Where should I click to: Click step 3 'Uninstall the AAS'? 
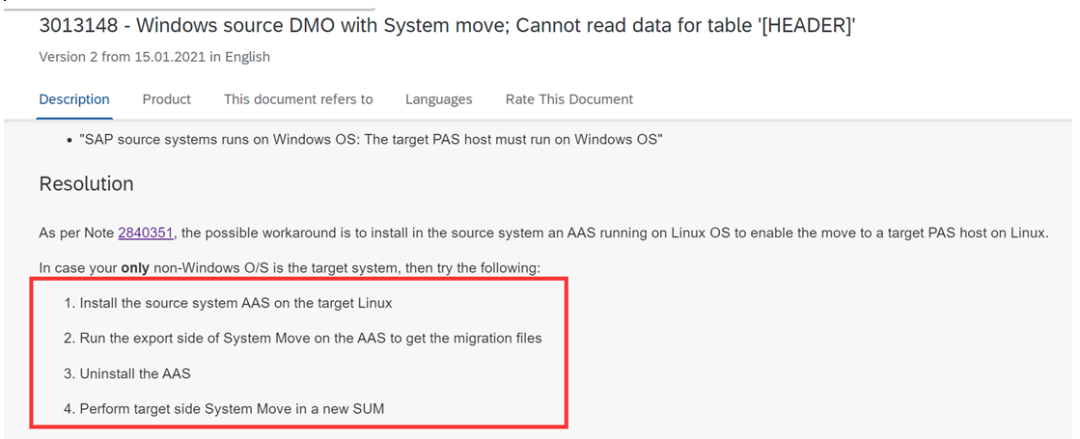tap(127, 374)
